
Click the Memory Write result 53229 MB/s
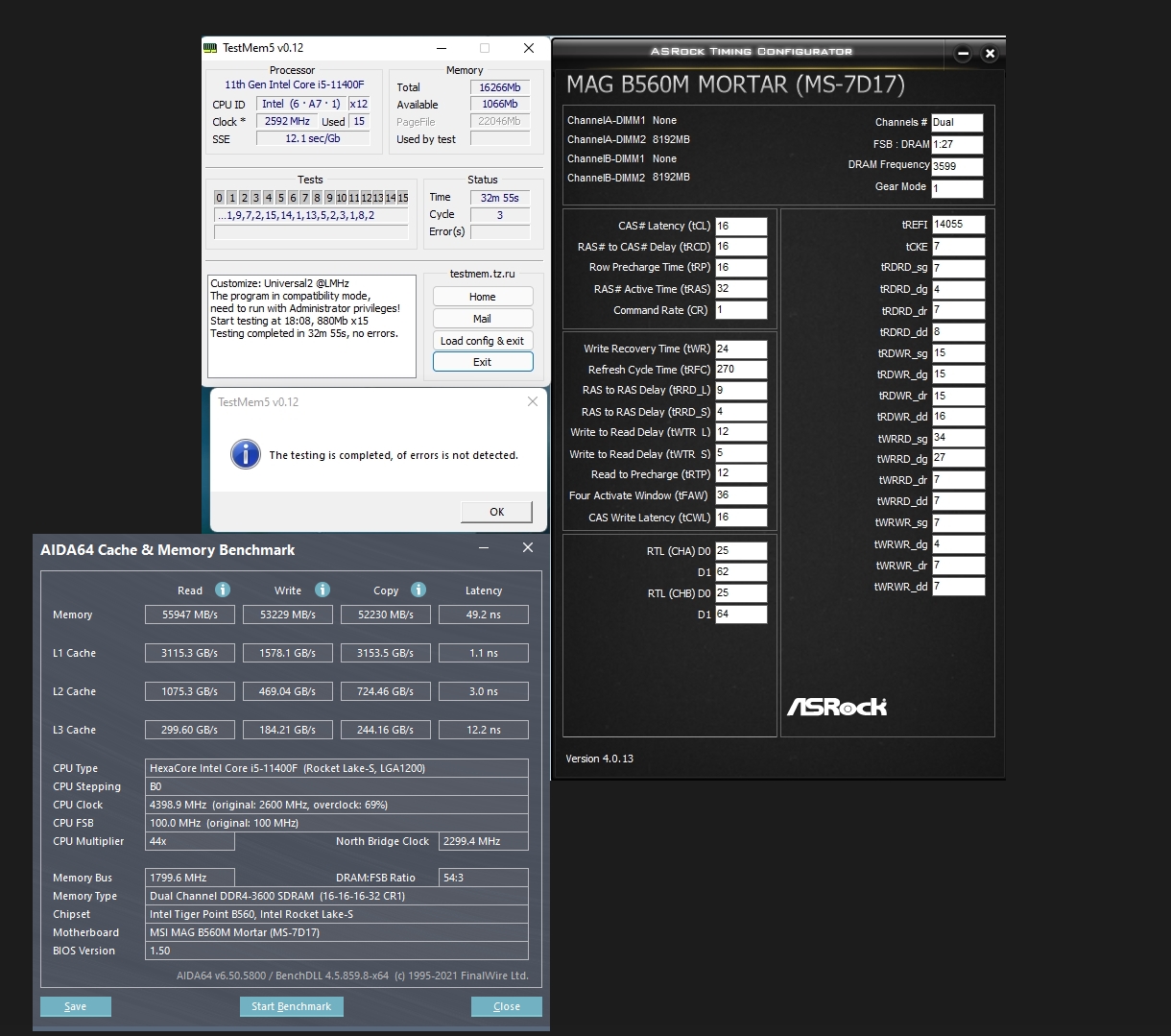(x=288, y=614)
